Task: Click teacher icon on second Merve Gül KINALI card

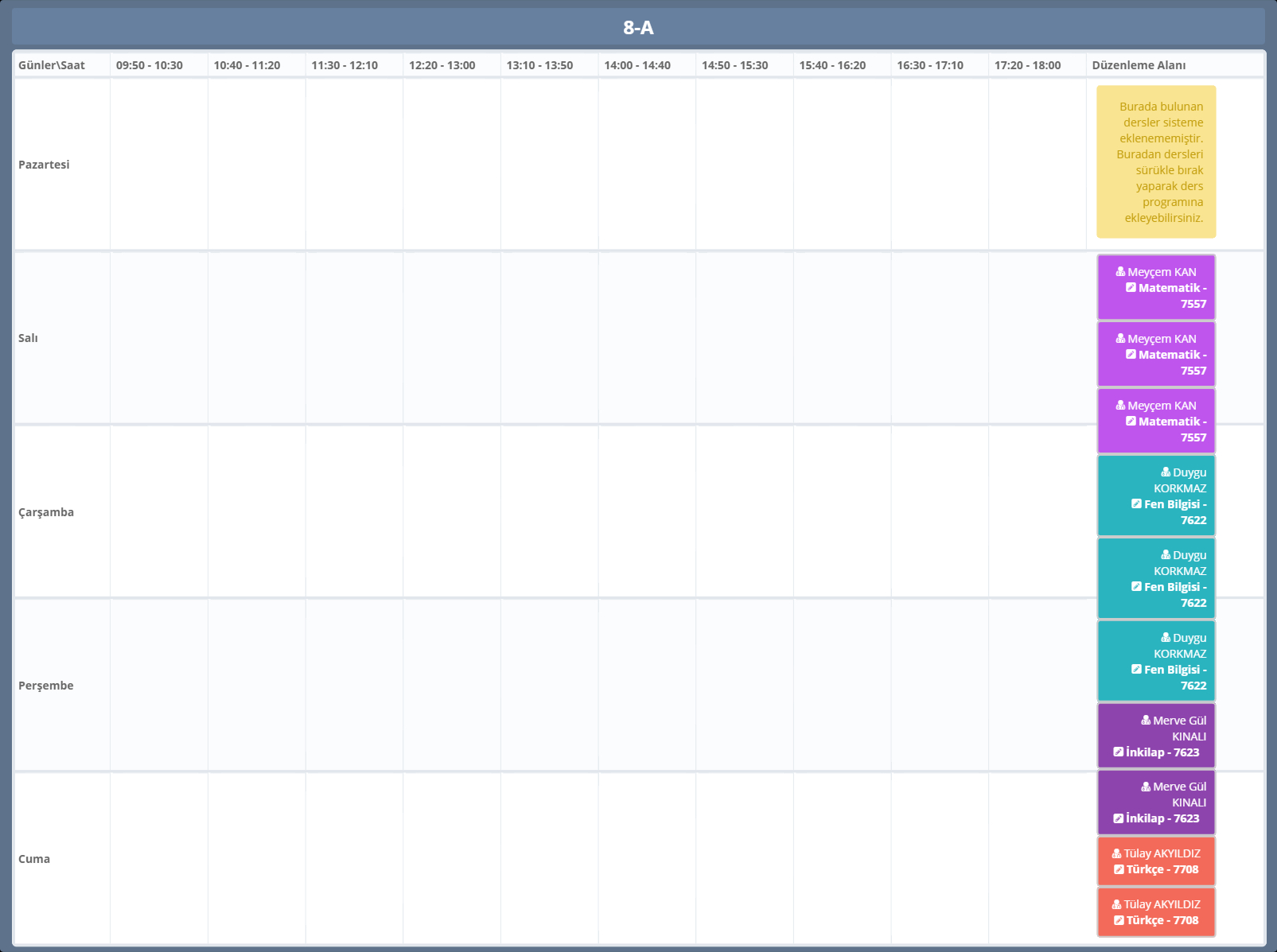Action: 1146,787
